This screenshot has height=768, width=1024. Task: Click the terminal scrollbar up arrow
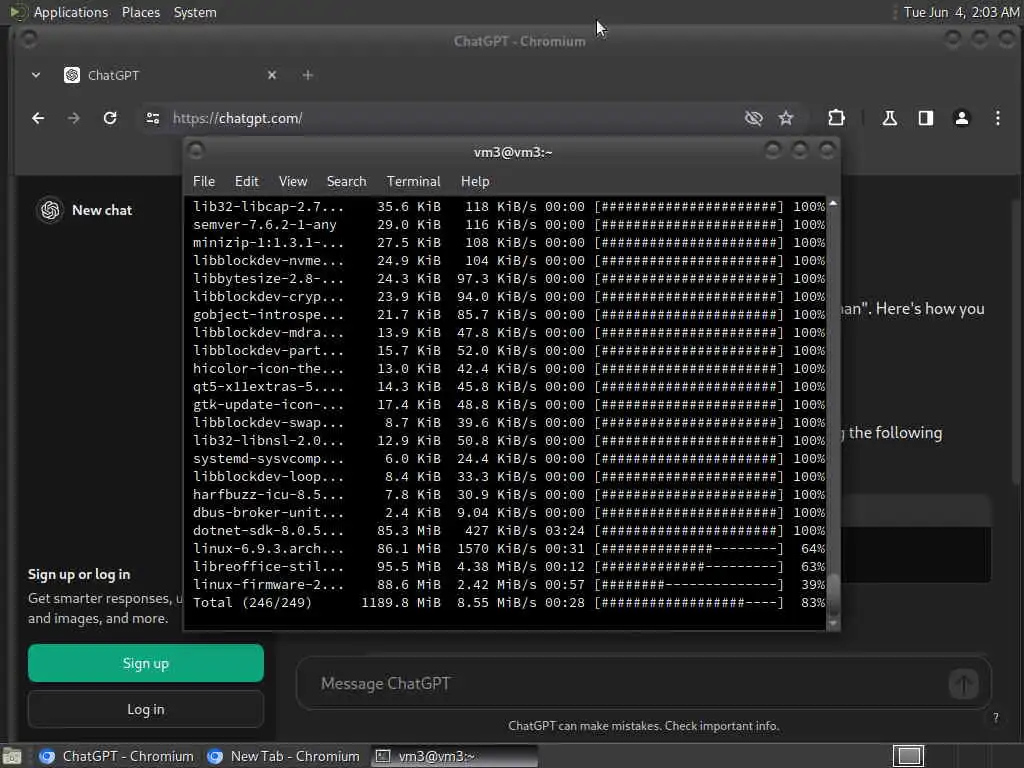coord(833,204)
